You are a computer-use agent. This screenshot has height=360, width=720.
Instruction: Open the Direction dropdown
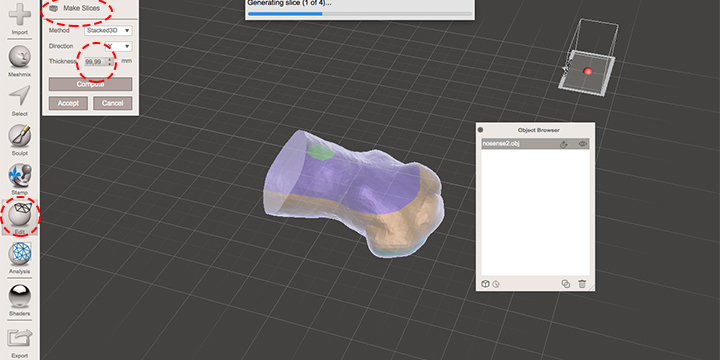pos(118,46)
